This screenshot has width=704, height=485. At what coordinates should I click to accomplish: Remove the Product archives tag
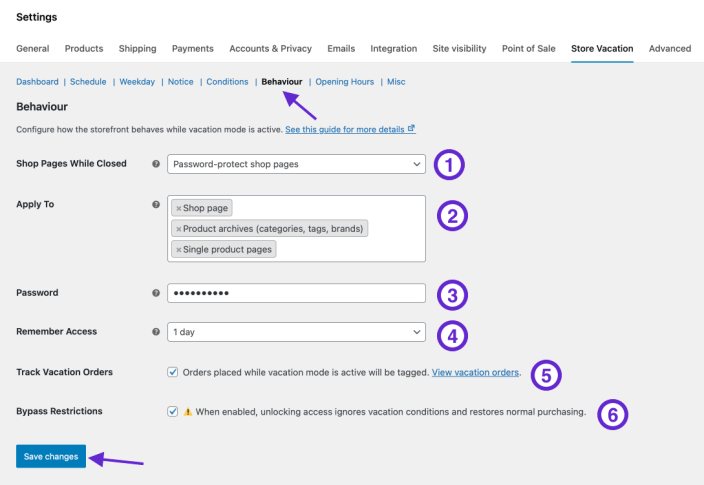(x=179, y=229)
